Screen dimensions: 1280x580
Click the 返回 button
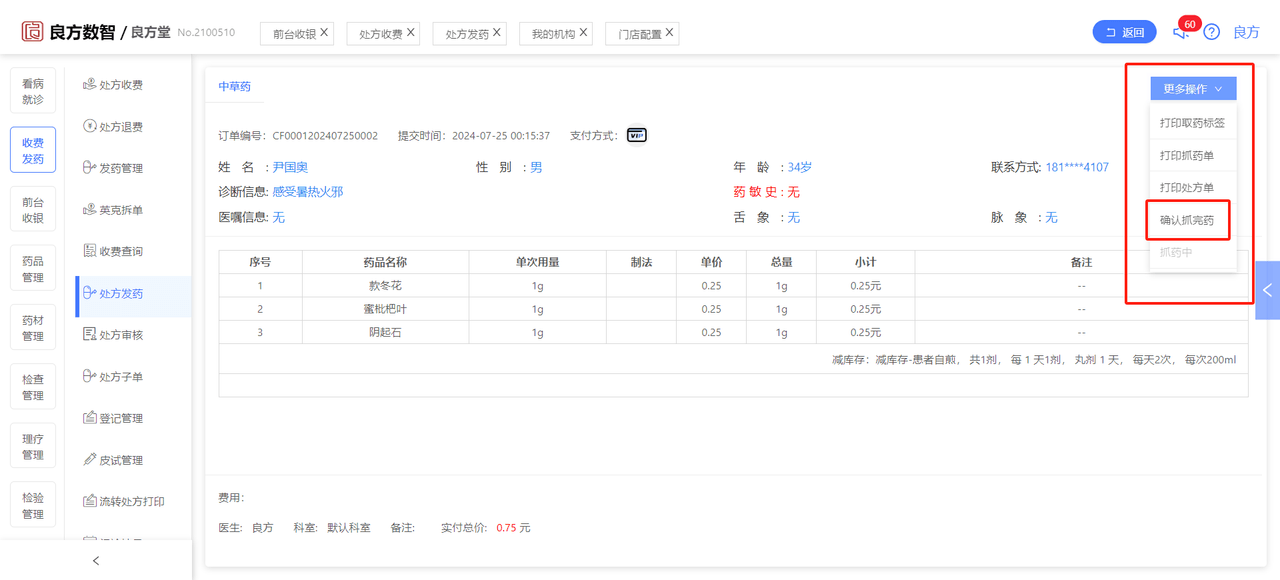(1124, 32)
